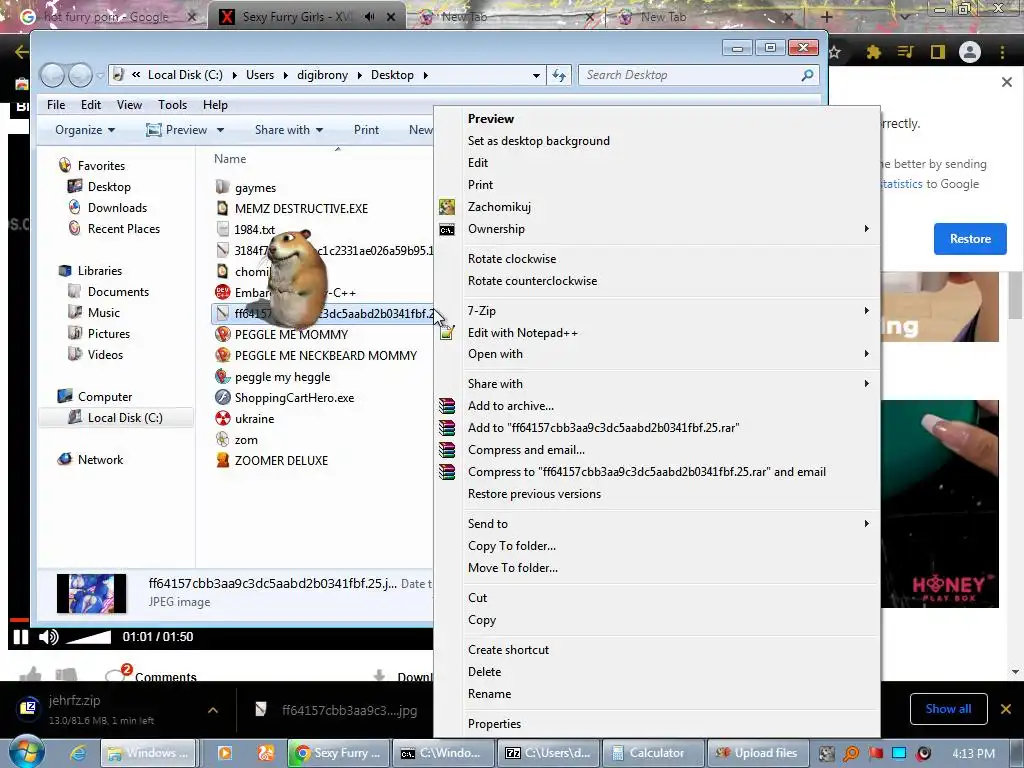Mute the video speaker icon

pyautogui.click(x=49, y=637)
